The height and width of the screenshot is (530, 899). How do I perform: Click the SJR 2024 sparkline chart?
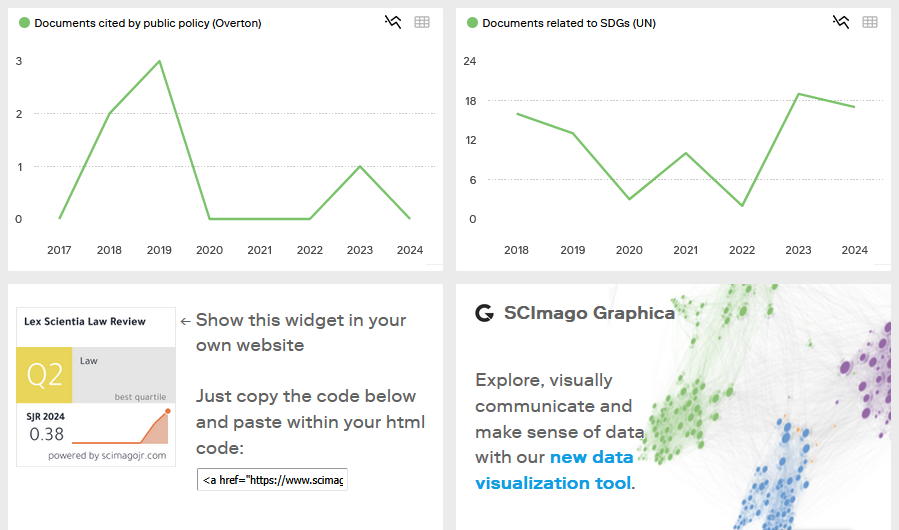121,428
